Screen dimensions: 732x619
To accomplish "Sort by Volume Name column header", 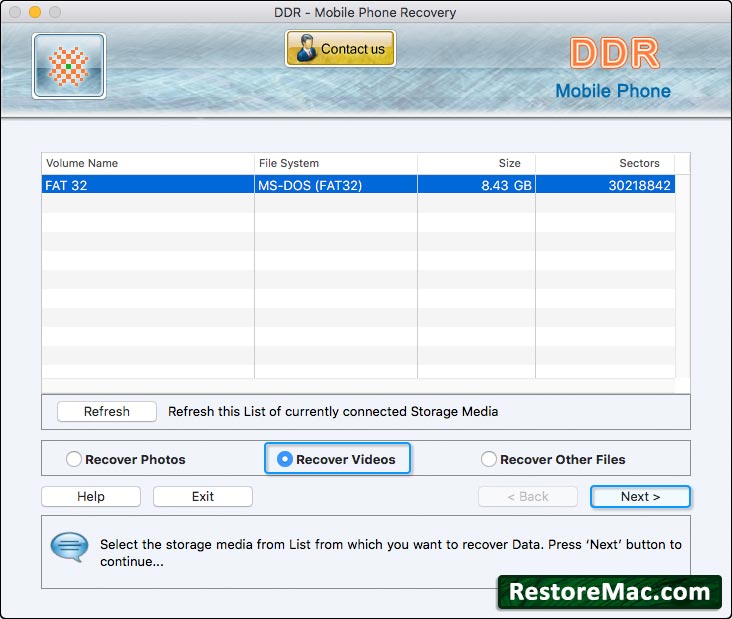I will (148, 163).
